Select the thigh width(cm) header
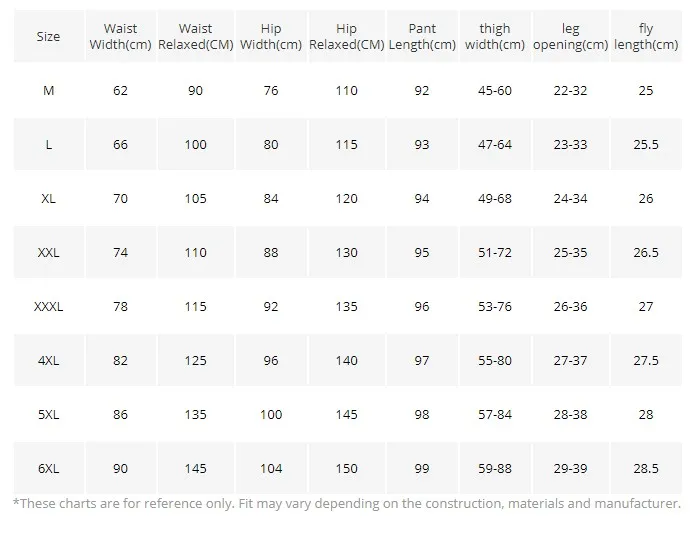The image size is (692, 547). click(x=494, y=37)
